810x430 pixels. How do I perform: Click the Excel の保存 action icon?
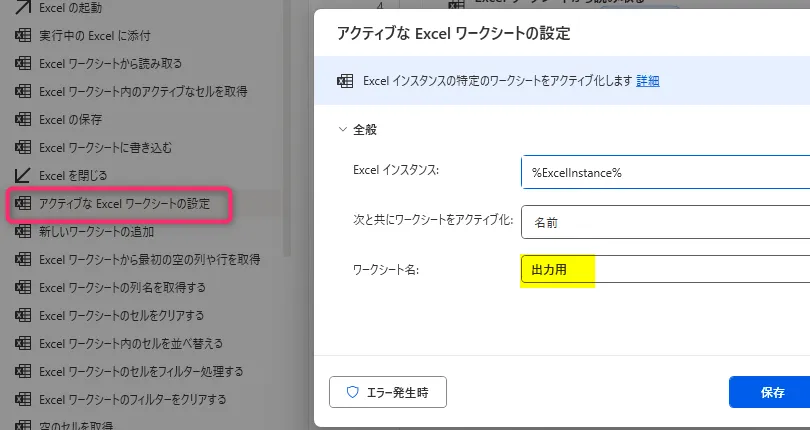[22, 119]
